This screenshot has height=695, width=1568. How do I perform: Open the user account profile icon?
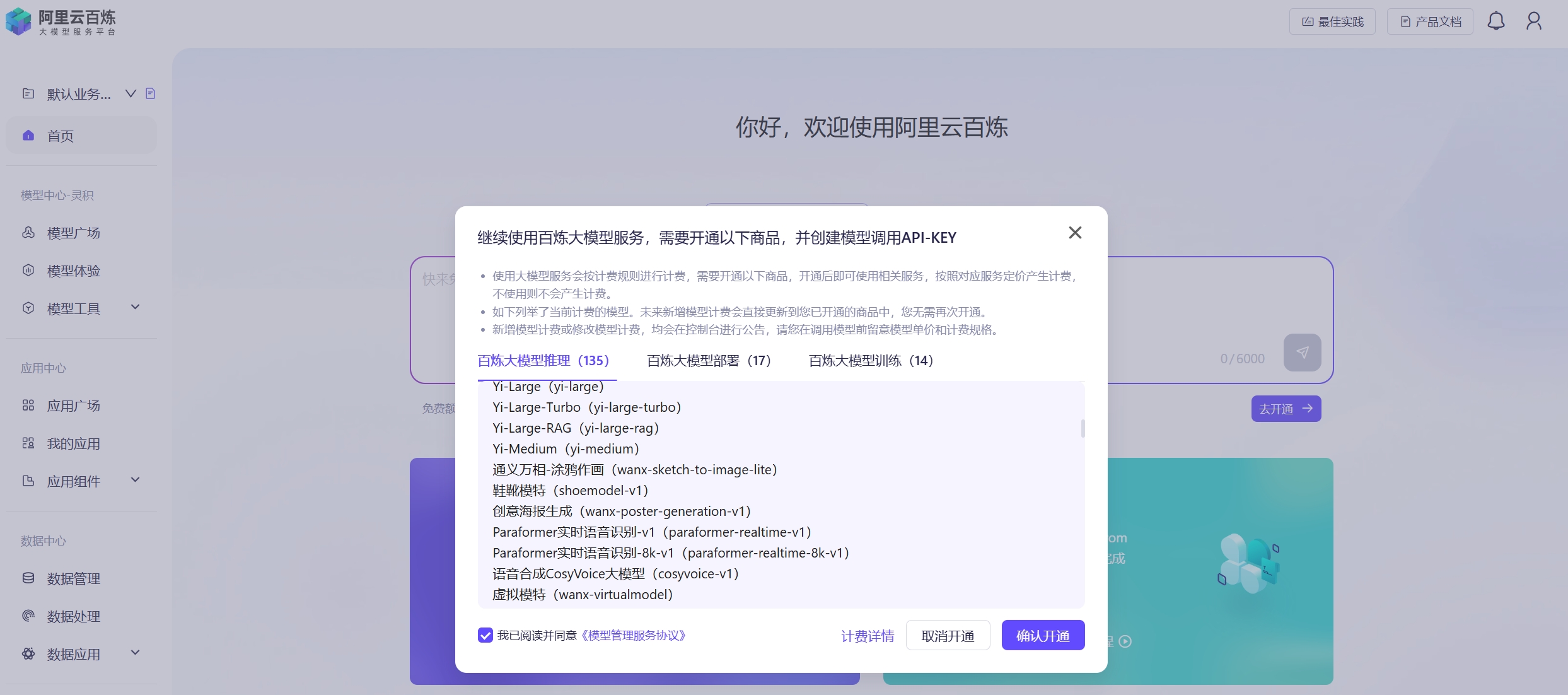pos(1534,21)
